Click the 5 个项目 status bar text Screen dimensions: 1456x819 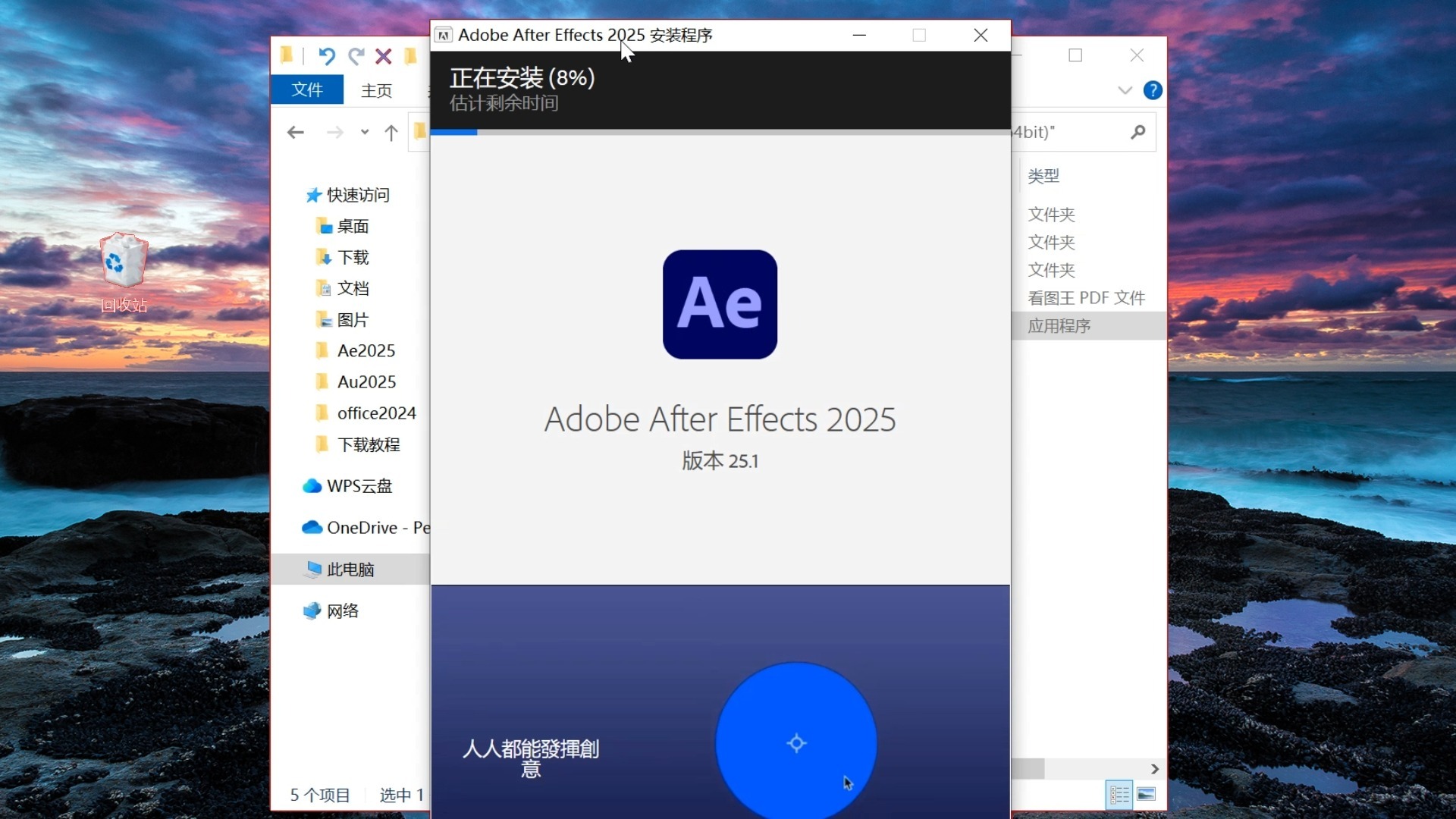pyautogui.click(x=320, y=795)
